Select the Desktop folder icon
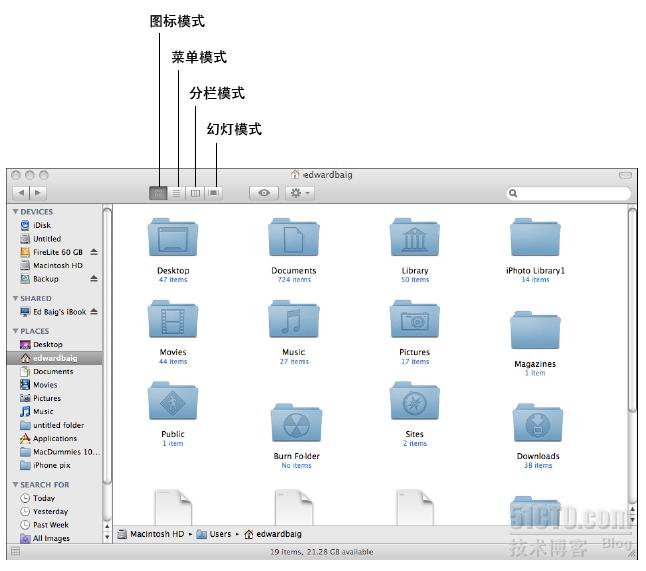Viewport: 646px width, 571px height. (173, 237)
